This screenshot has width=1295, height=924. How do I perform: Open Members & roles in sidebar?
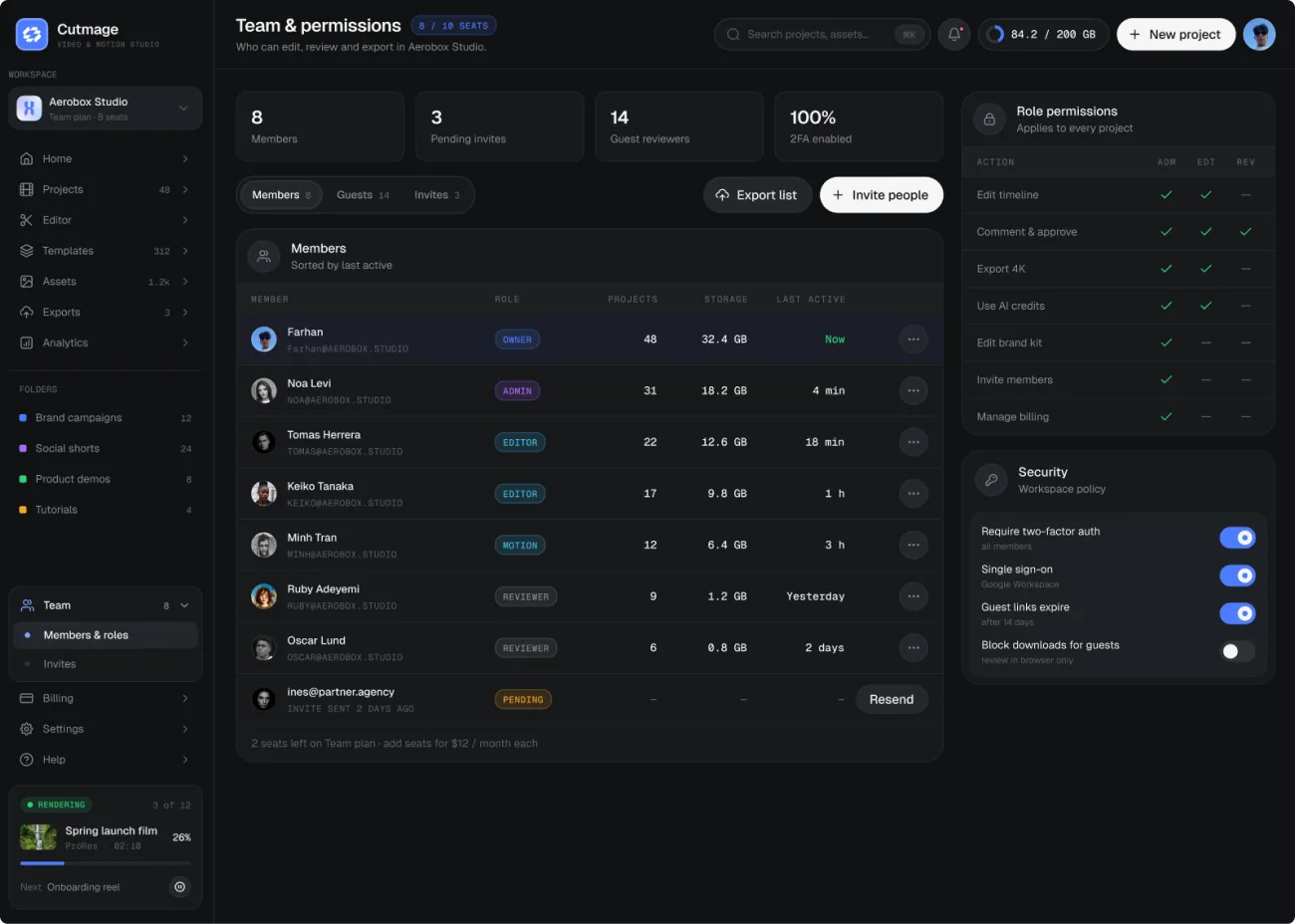[106, 635]
